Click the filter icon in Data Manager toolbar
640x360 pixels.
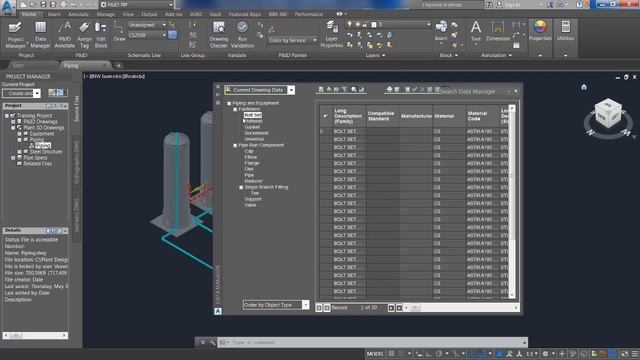344,89
